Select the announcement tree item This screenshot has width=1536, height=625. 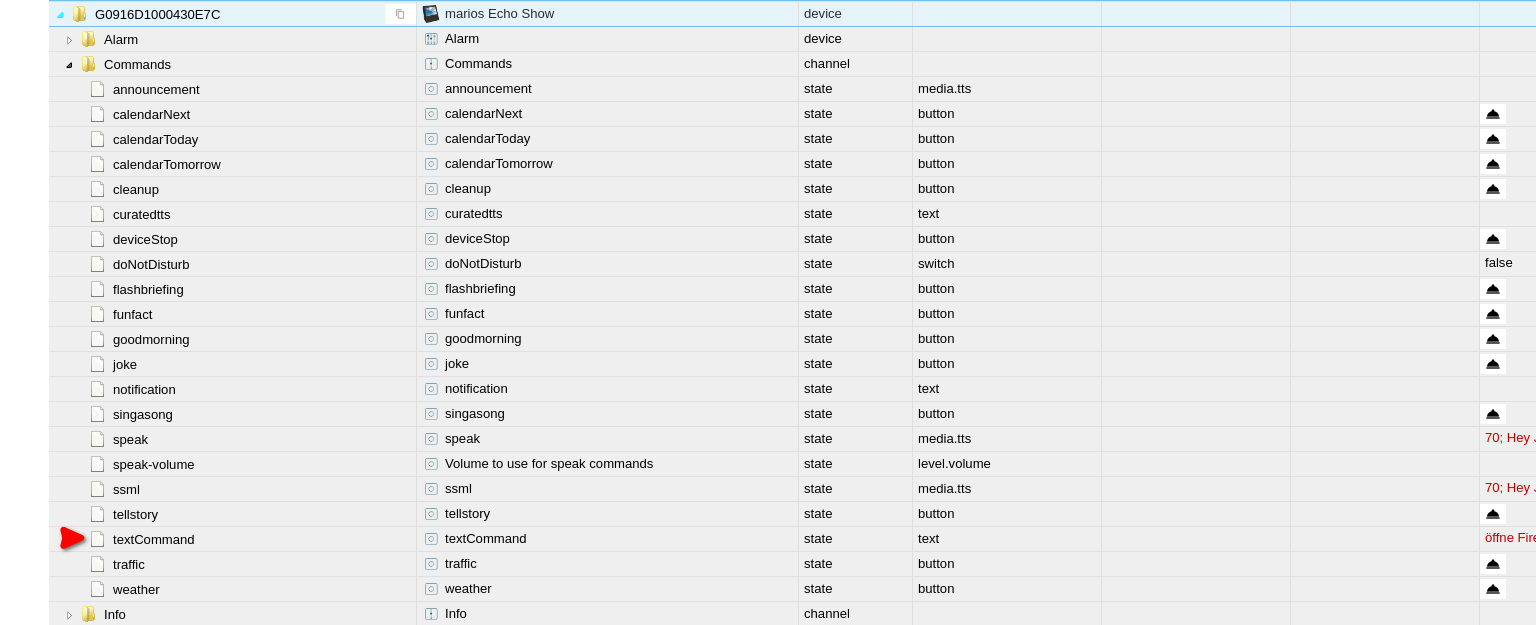[156, 89]
